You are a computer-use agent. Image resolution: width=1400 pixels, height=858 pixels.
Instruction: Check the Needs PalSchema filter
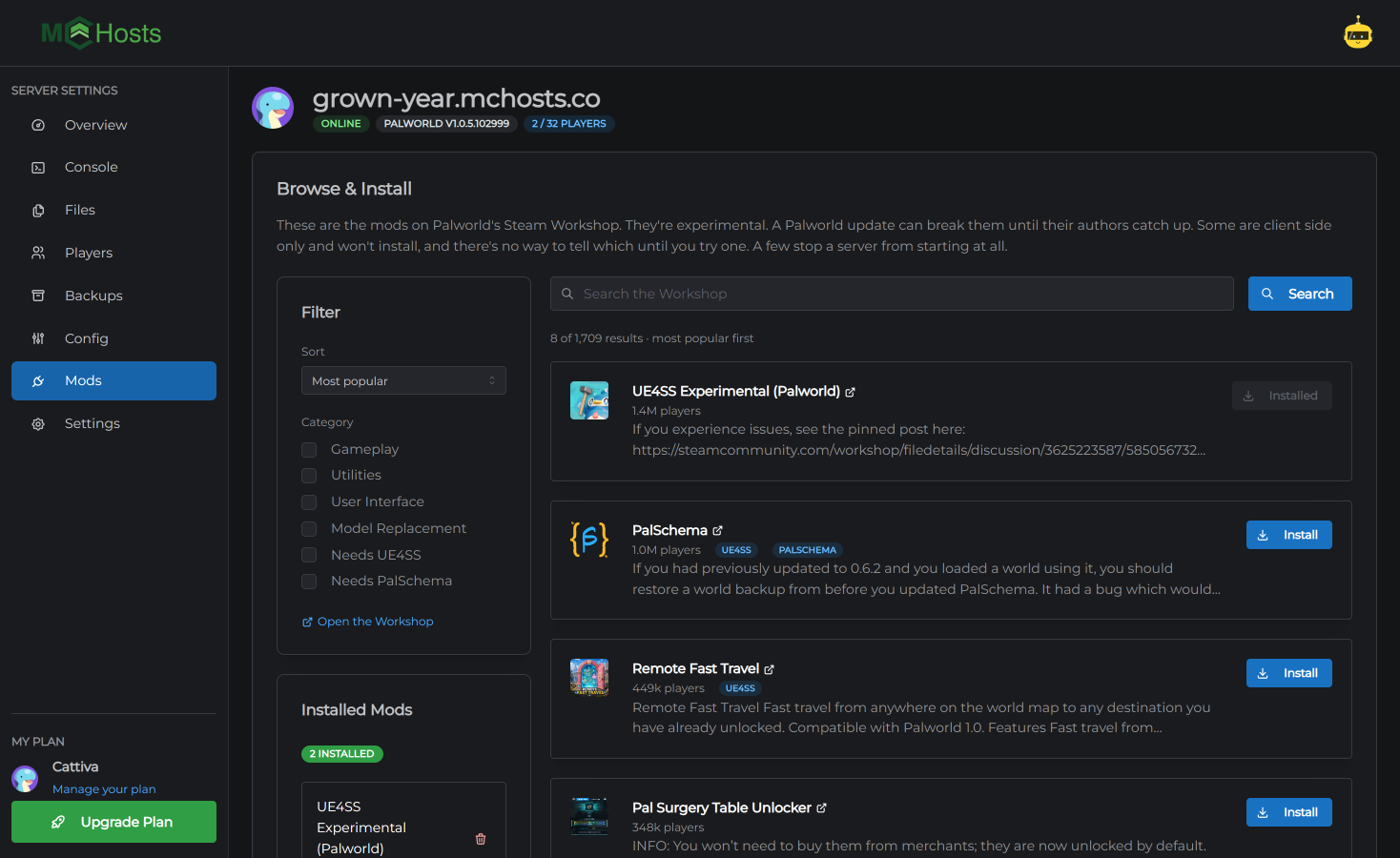click(309, 582)
